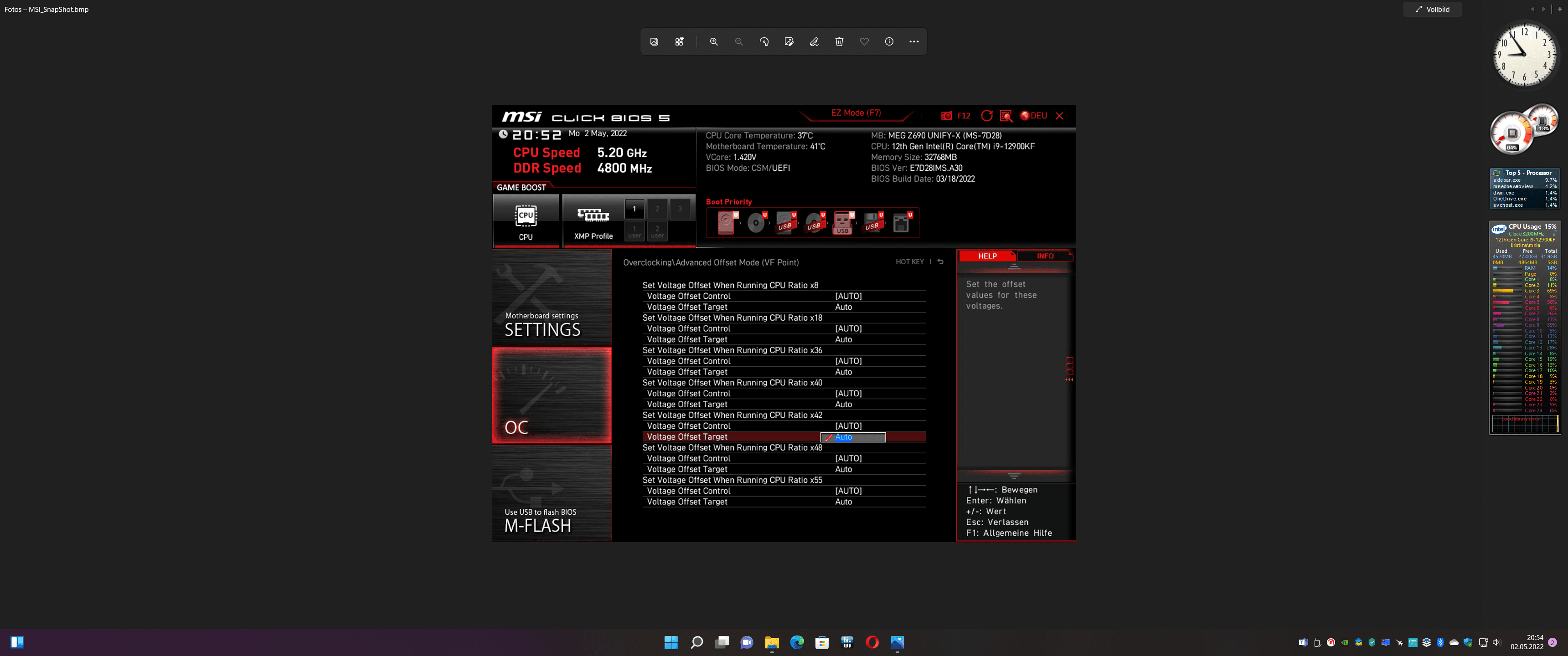Open File Explorer from the taskbar
The image size is (1568, 656).
point(772,642)
